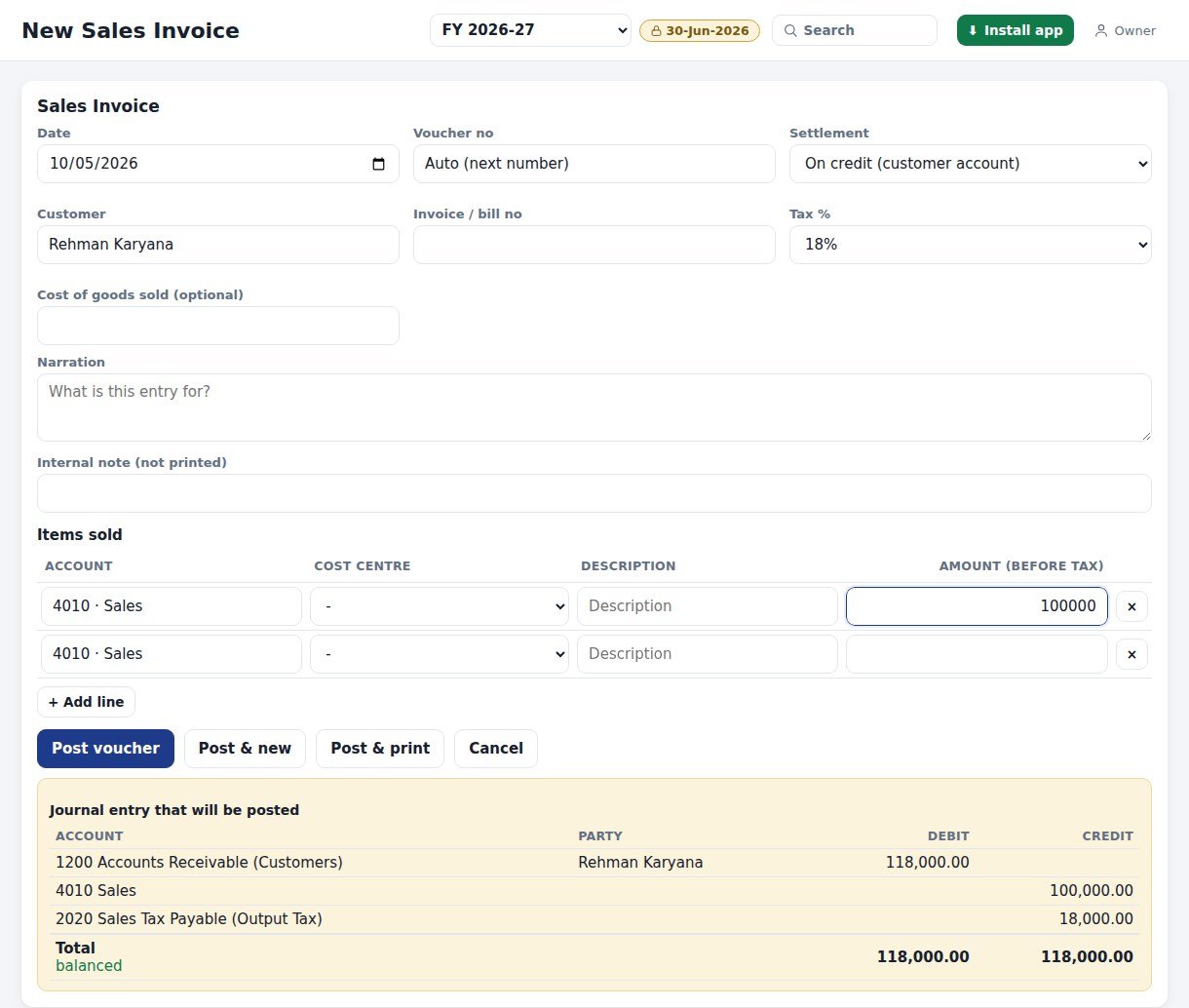Click Journal entry that will be posted heading

tap(174, 810)
